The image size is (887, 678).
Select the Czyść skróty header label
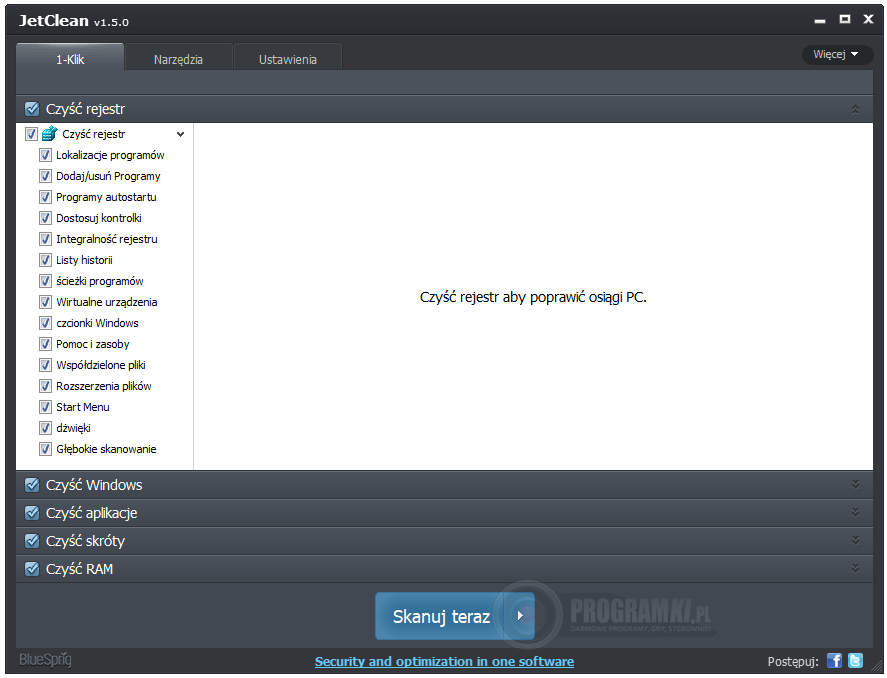click(85, 541)
